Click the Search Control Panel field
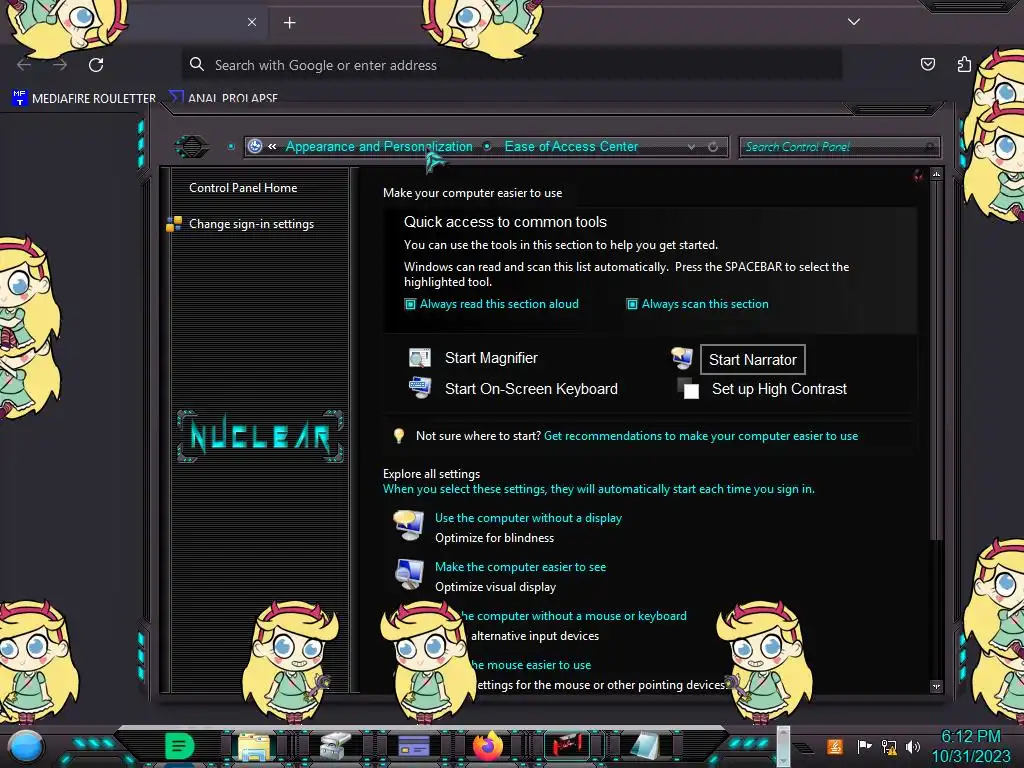This screenshot has width=1024, height=768. [x=839, y=147]
